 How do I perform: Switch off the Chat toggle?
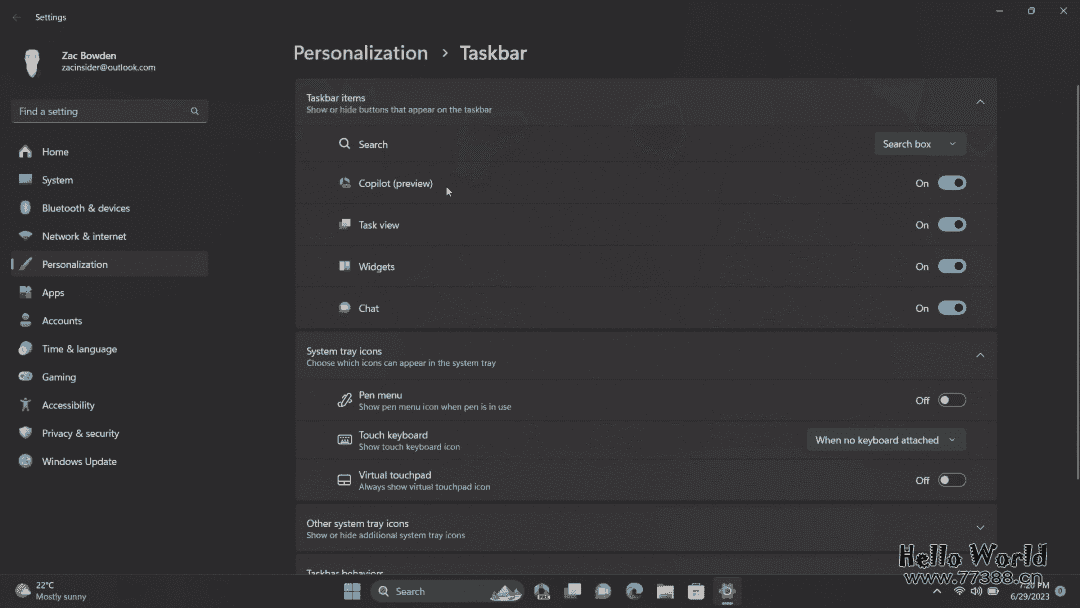952,308
